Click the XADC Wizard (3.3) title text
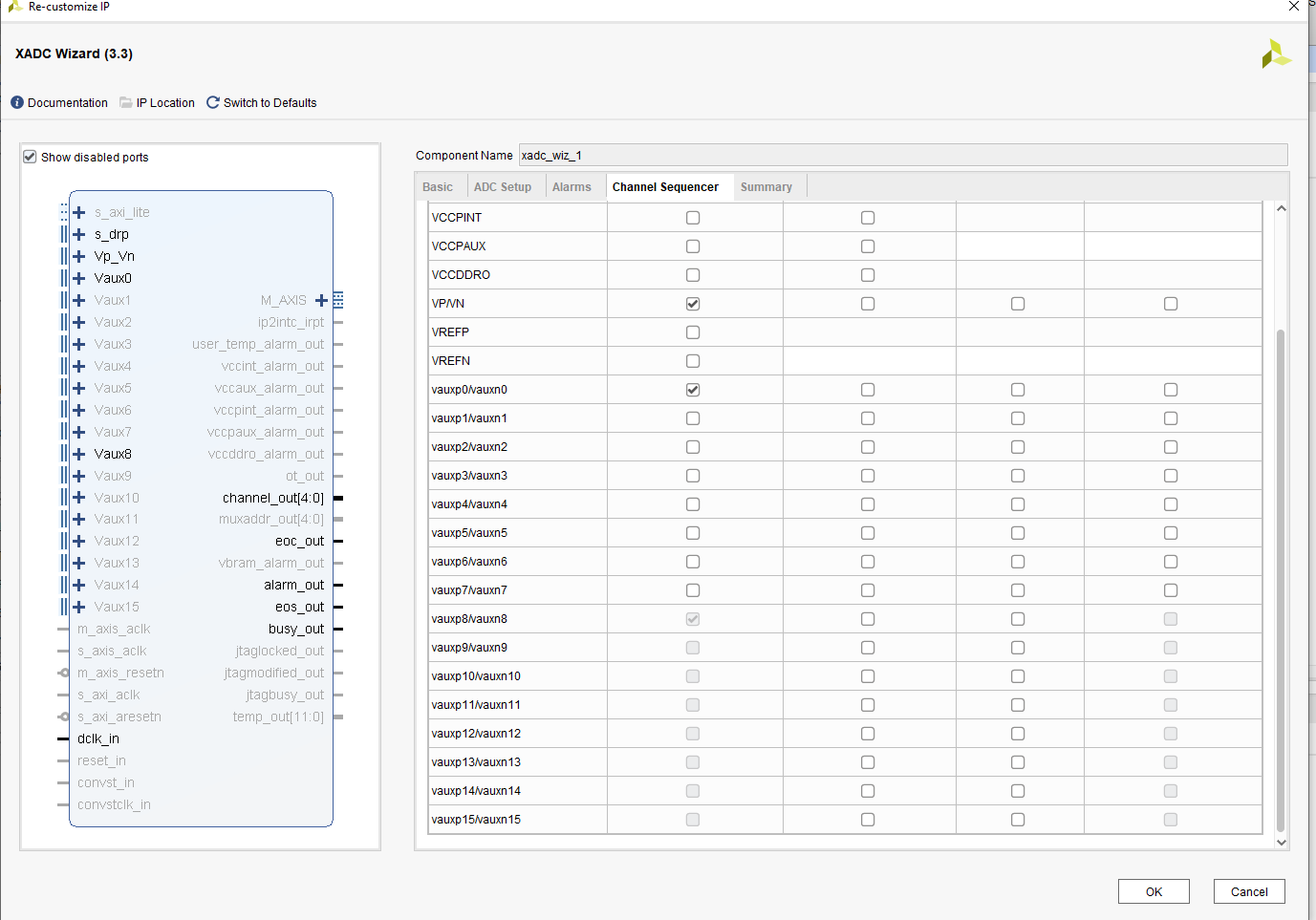Image resolution: width=1316 pixels, height=920 pixels. tap(74, 53)
